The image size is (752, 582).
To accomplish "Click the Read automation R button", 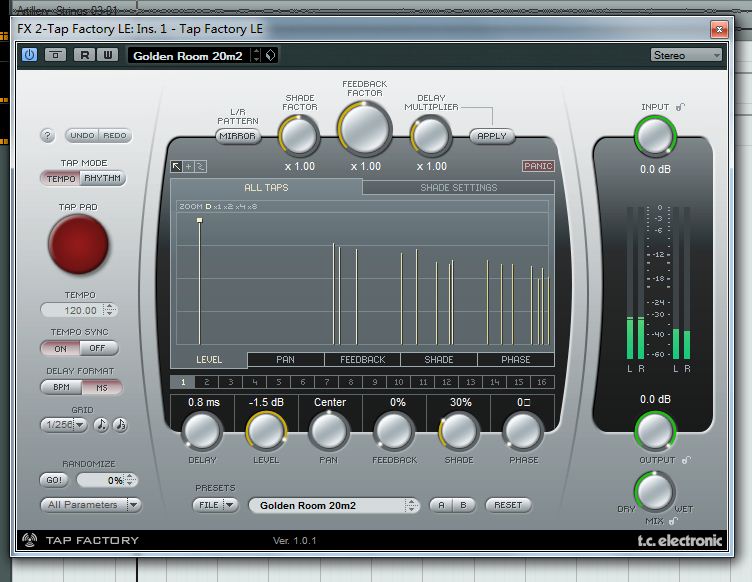I will click(84, 55).
